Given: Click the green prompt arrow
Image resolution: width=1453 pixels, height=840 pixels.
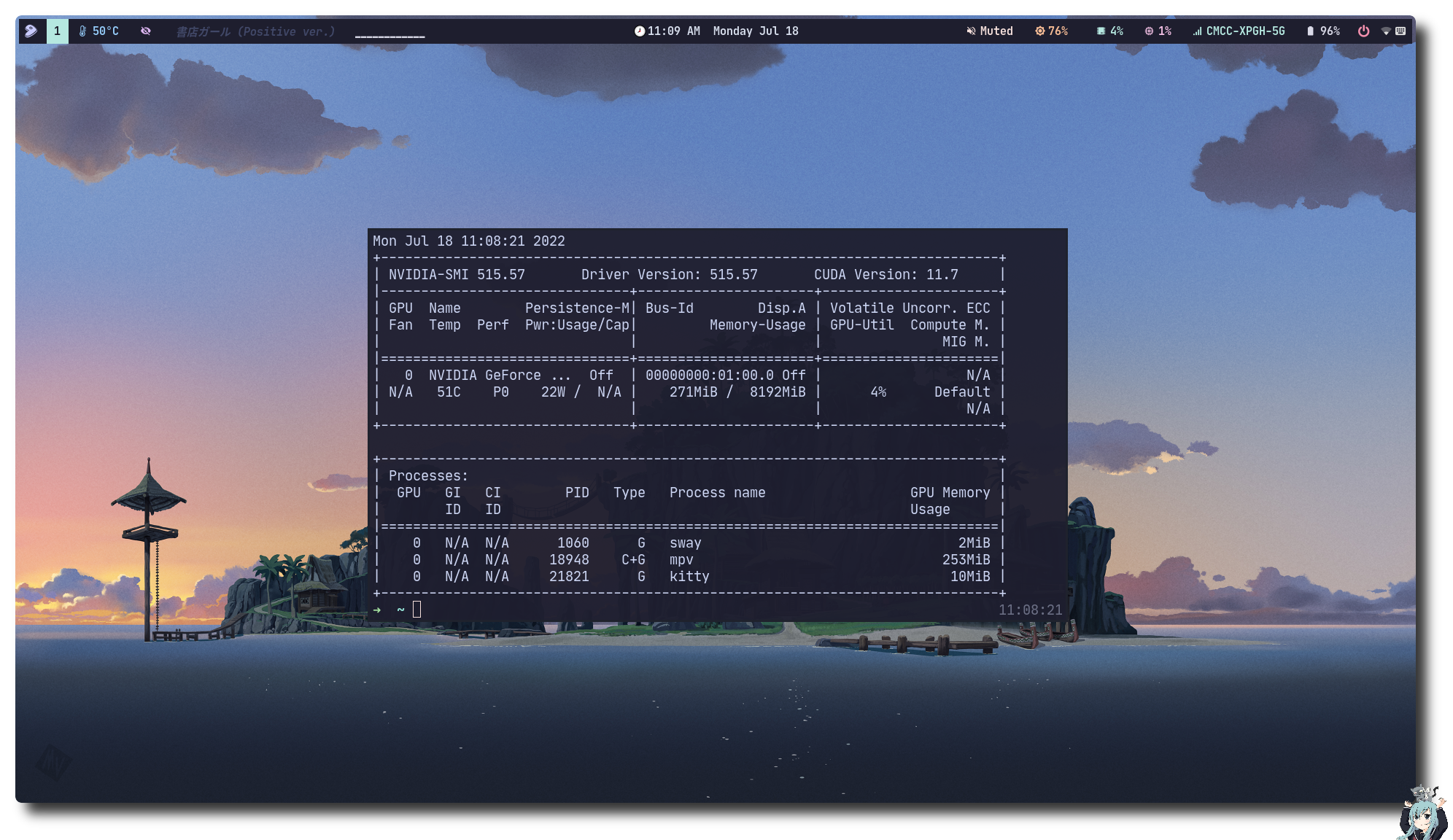Looking at the screenshot, I should (376, 610).
